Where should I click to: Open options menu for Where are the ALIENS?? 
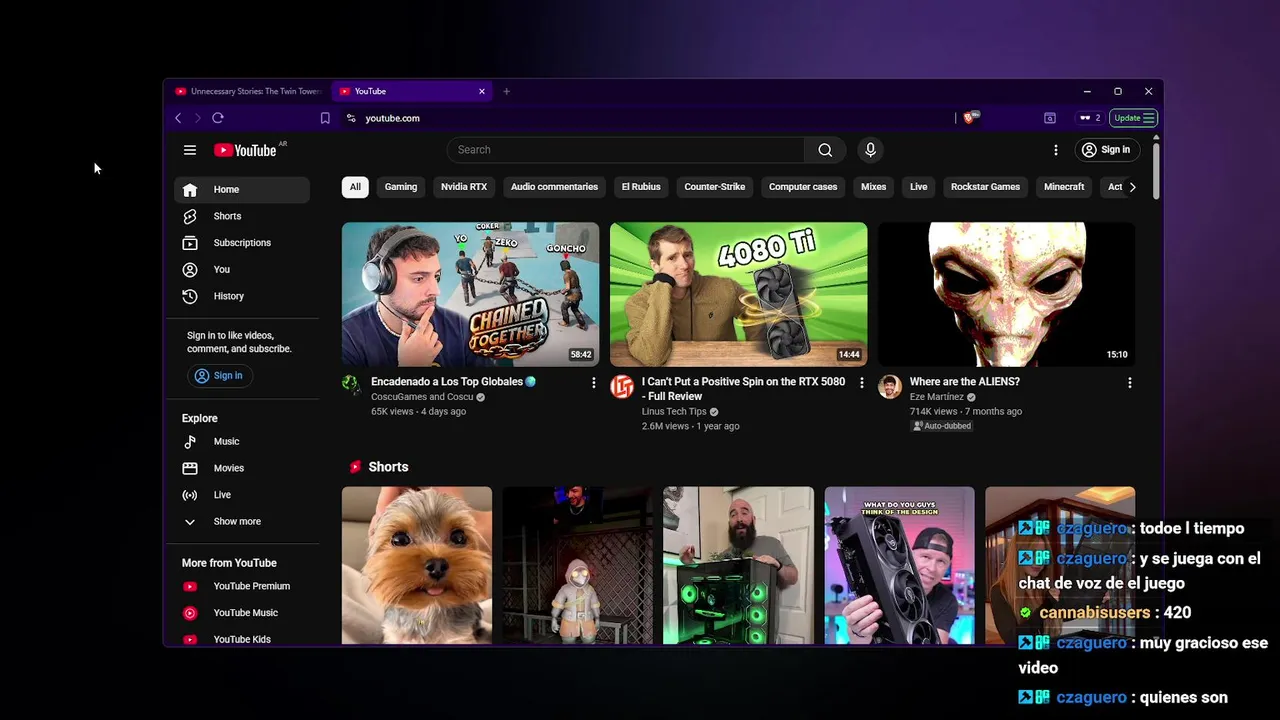coord(1130,383)
